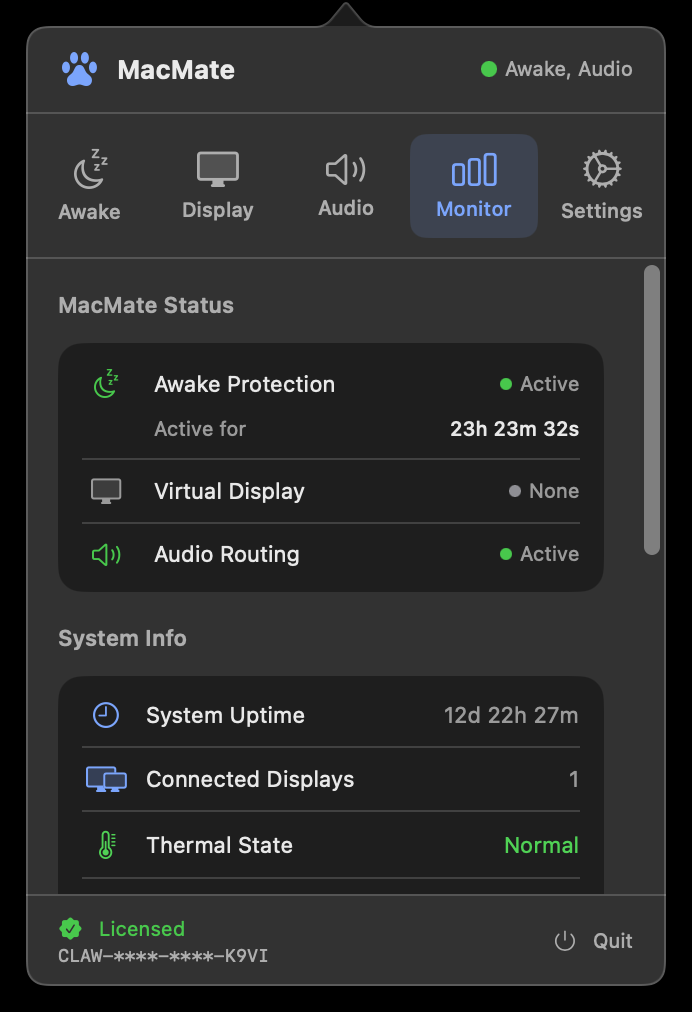The image size is (692, 1012).
Task: Toggle Audio Routing Active status
Action: 540,554
